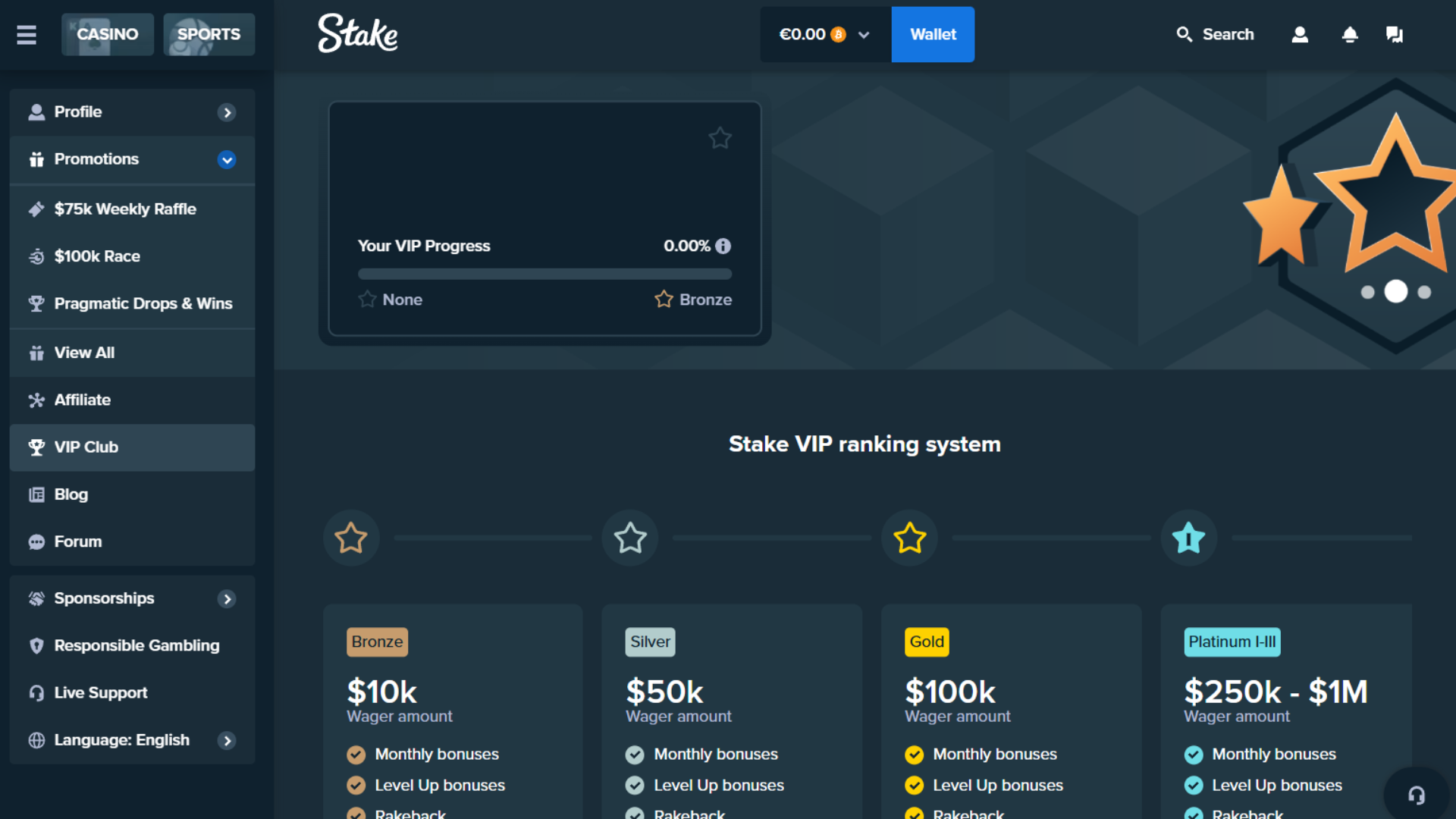The image size is (1456, 819).
Task: Click the None star level icon
Action: pos(367,299)
